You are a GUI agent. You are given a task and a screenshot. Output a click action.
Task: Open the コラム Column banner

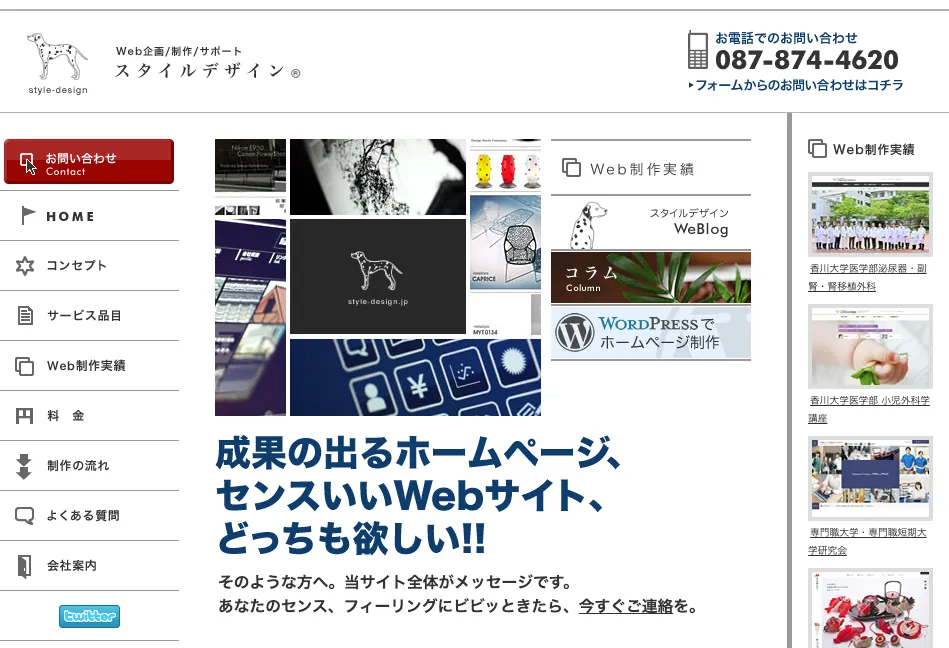click(651, 277)
